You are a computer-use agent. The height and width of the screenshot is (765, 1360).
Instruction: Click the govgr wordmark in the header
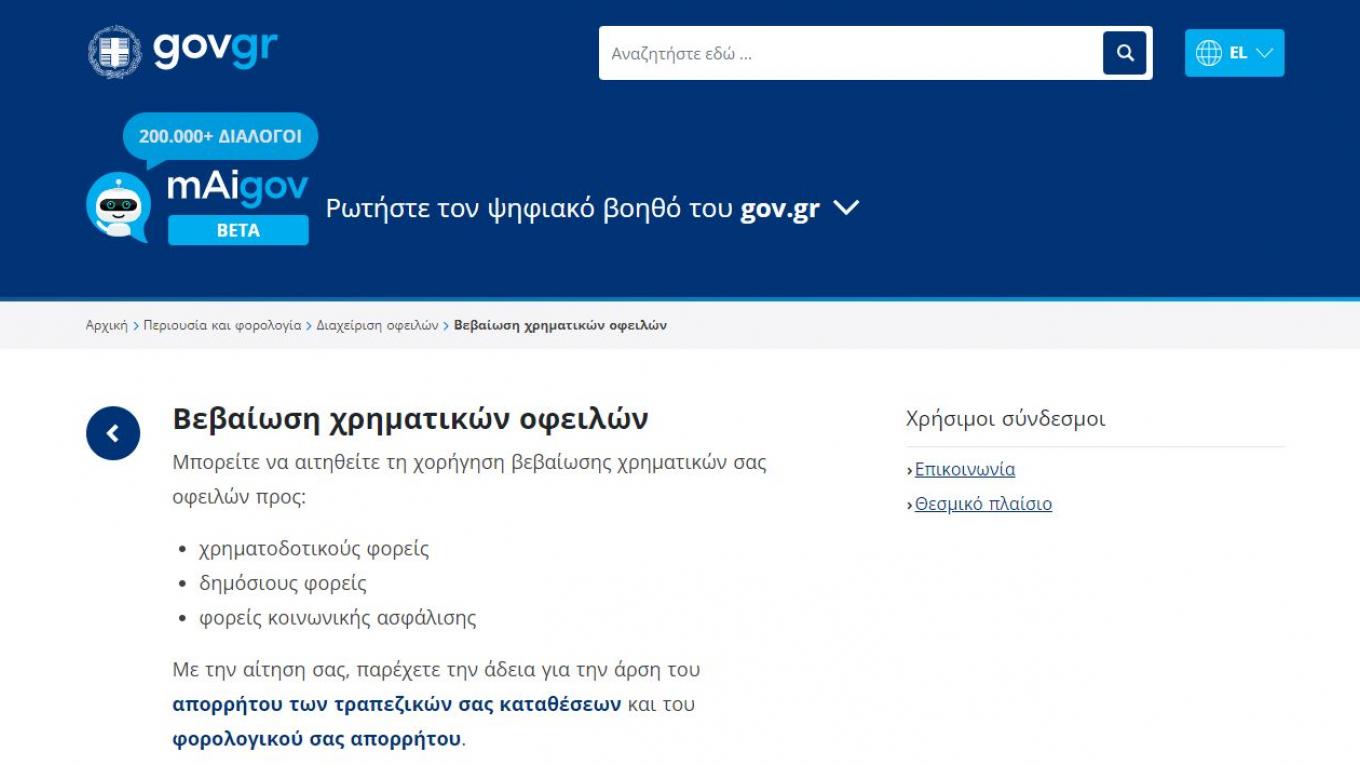(x=215, y=49)
